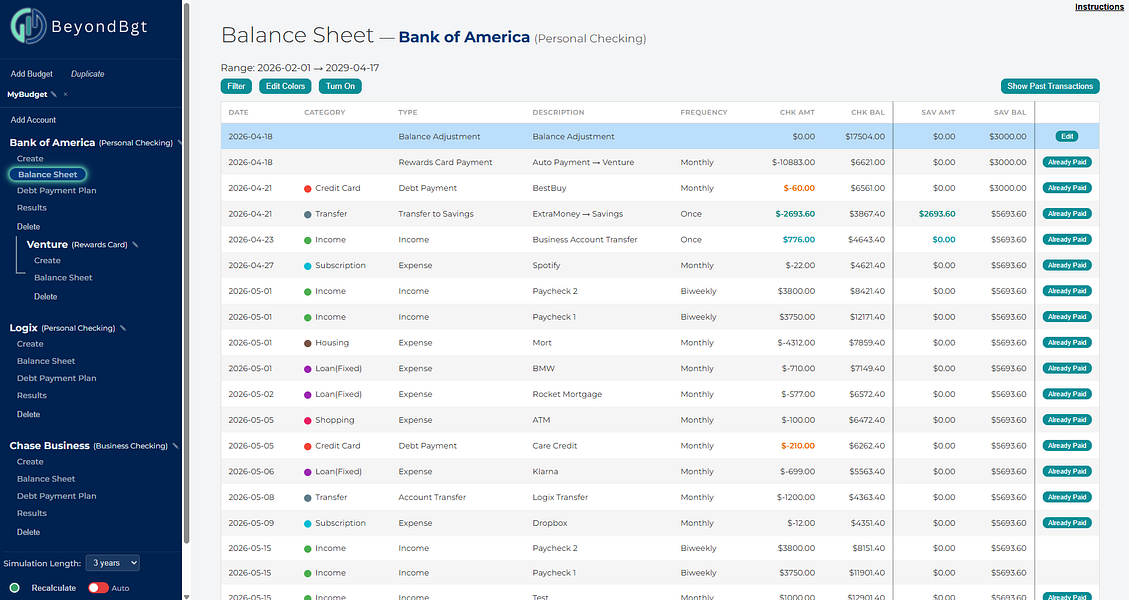Toggle the Auto recalculation switch

click(x=98, y=588)
